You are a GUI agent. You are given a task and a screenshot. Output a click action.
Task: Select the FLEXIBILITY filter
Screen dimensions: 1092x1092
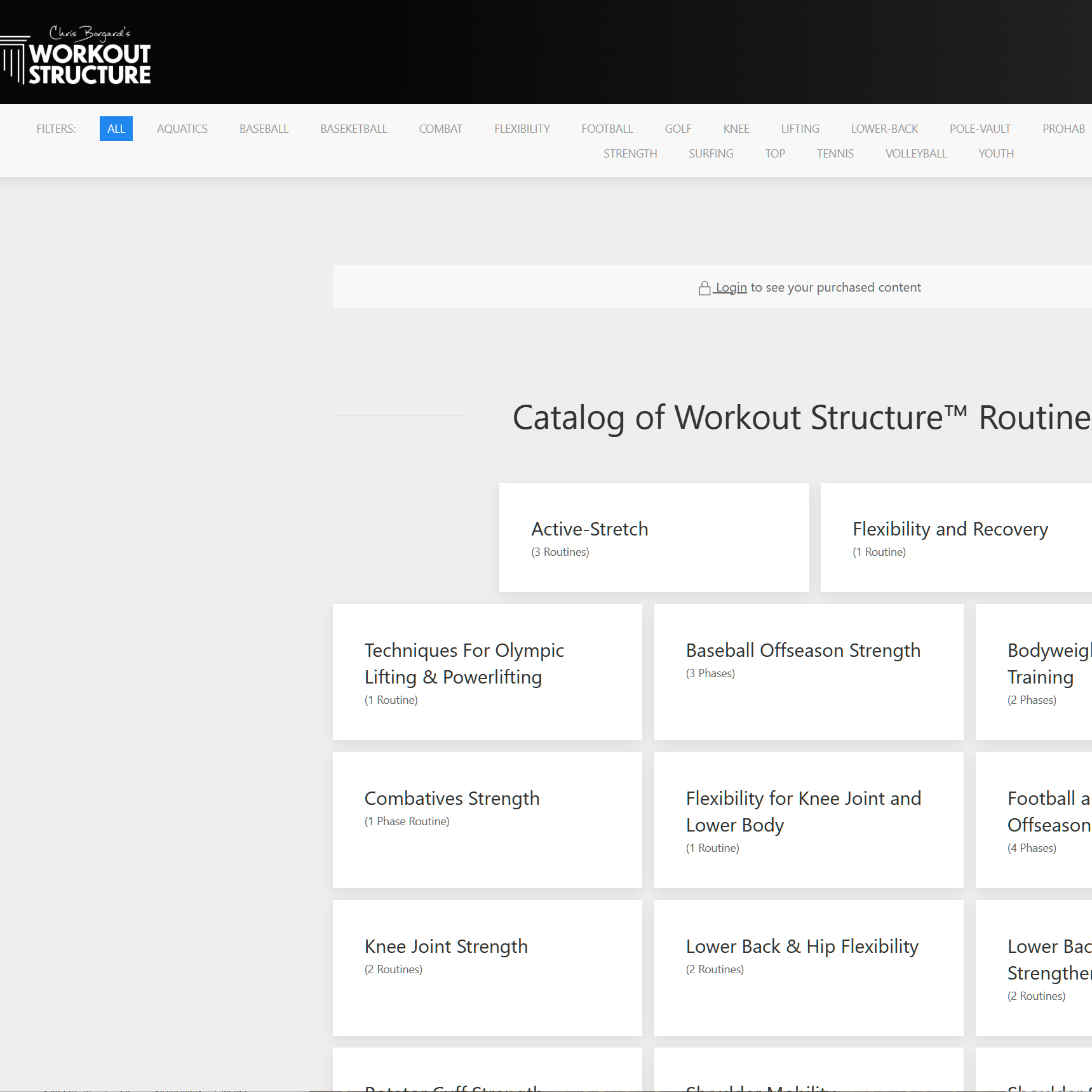[x=522, y=129]
